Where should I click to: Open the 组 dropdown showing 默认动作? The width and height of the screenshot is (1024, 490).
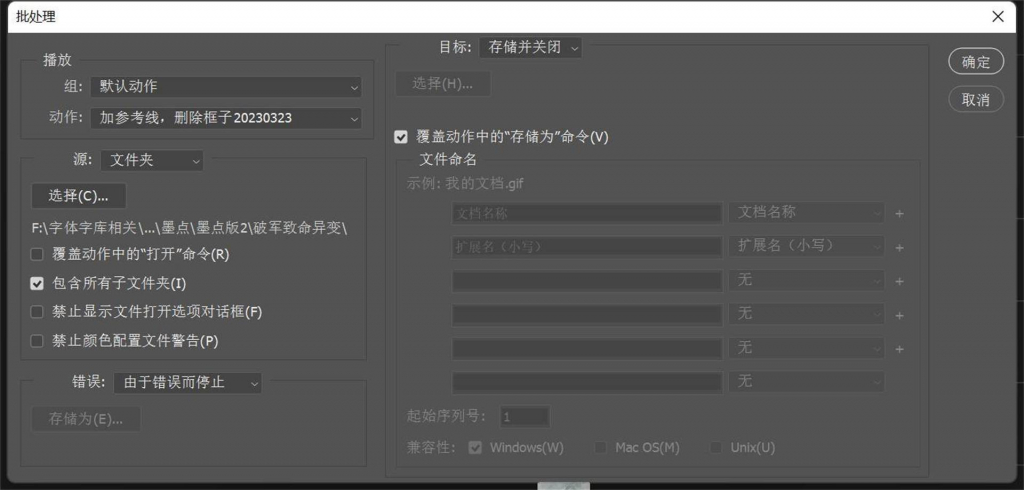(x=226, y=86)
